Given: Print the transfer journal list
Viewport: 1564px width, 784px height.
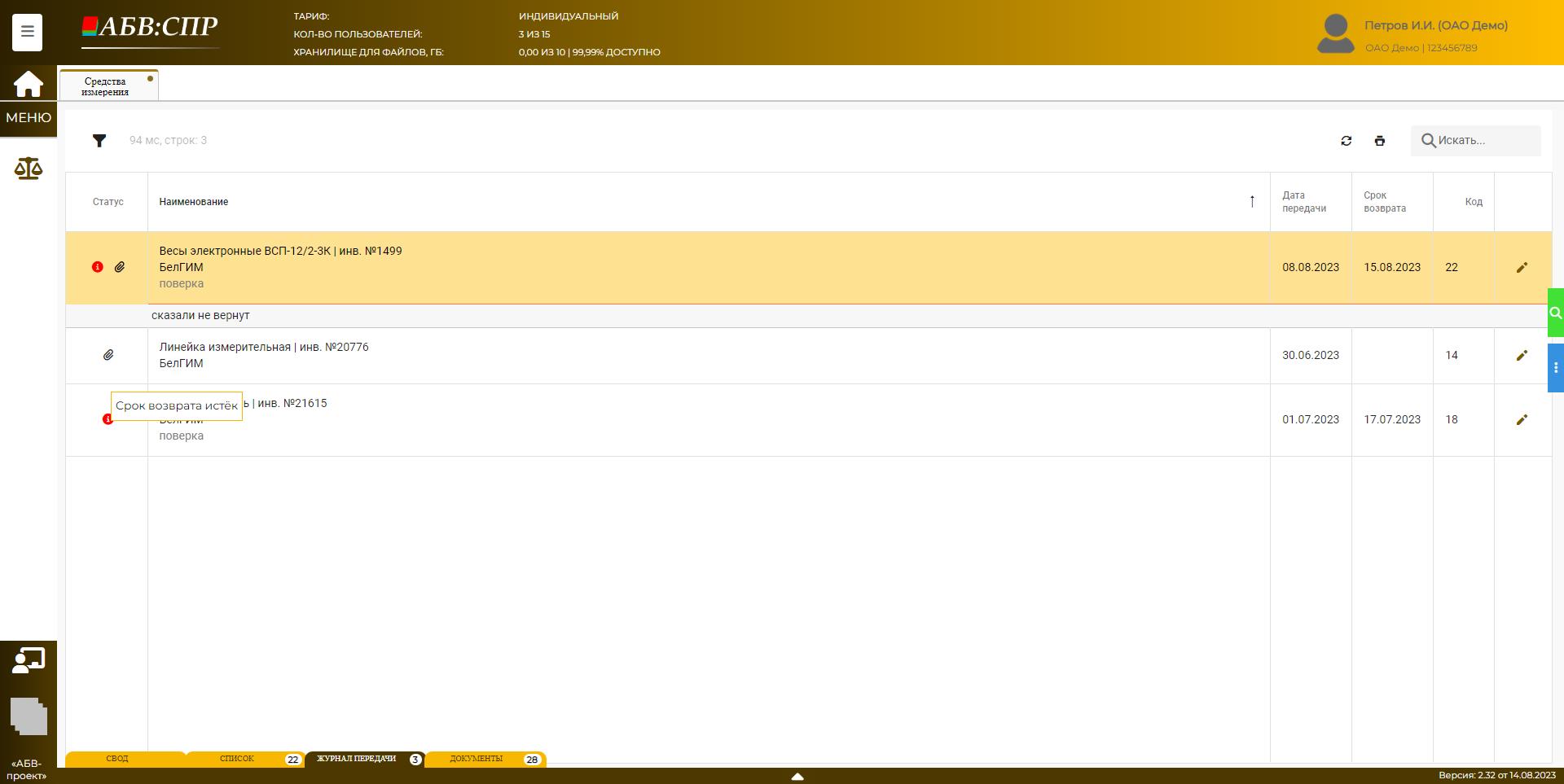Looking at the screenshot, I should pos(1379,141).
